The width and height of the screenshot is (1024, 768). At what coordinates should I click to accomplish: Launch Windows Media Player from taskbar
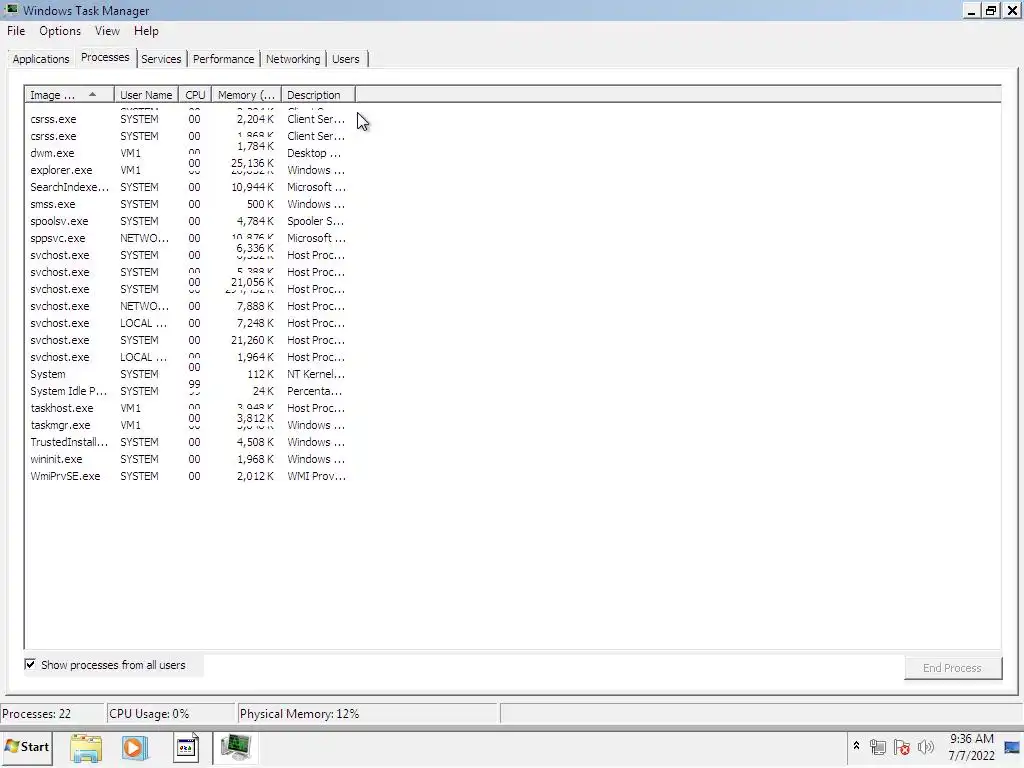[x=135, y=748]
